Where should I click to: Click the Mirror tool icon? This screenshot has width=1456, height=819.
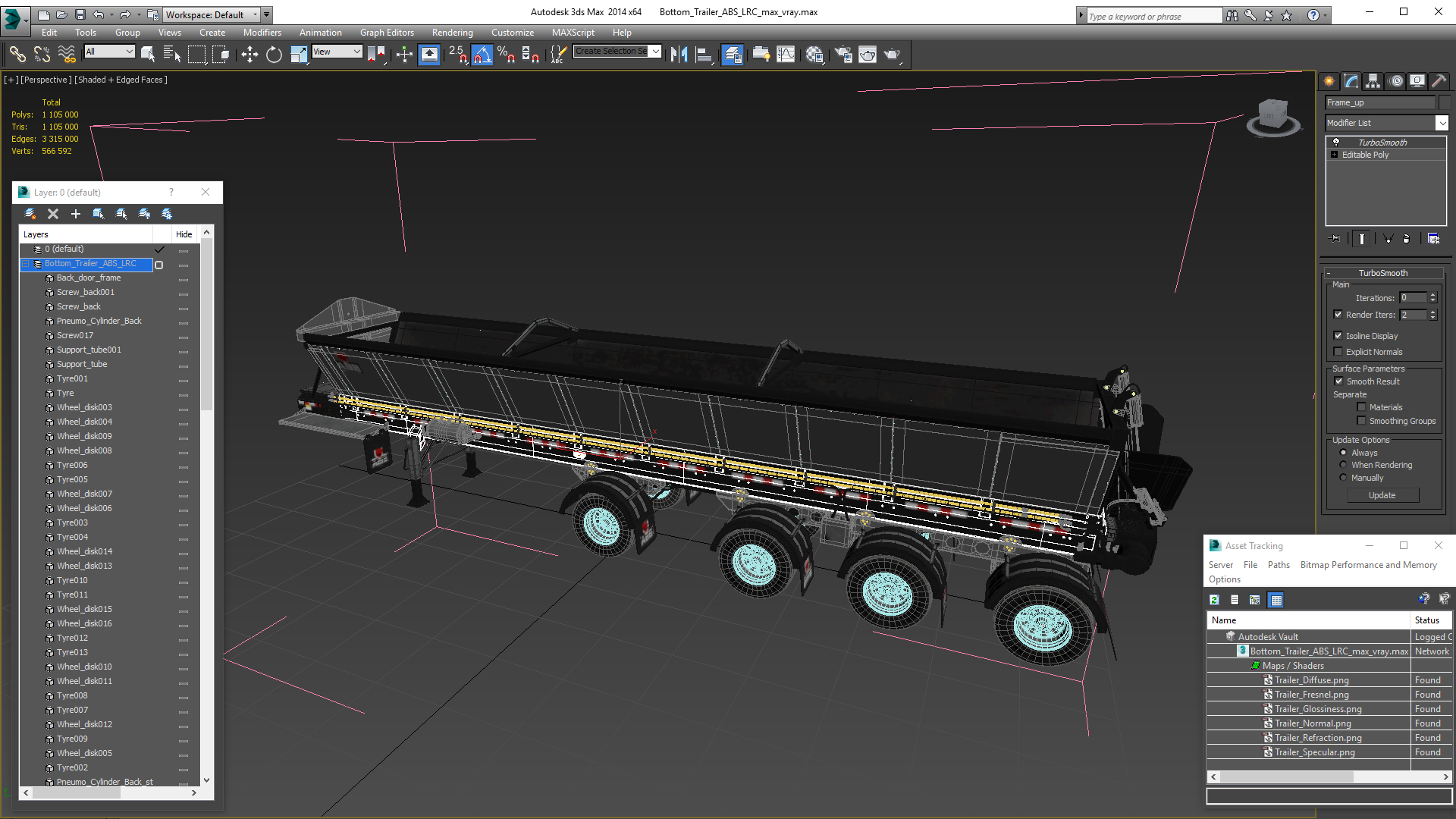click(679, 54)
